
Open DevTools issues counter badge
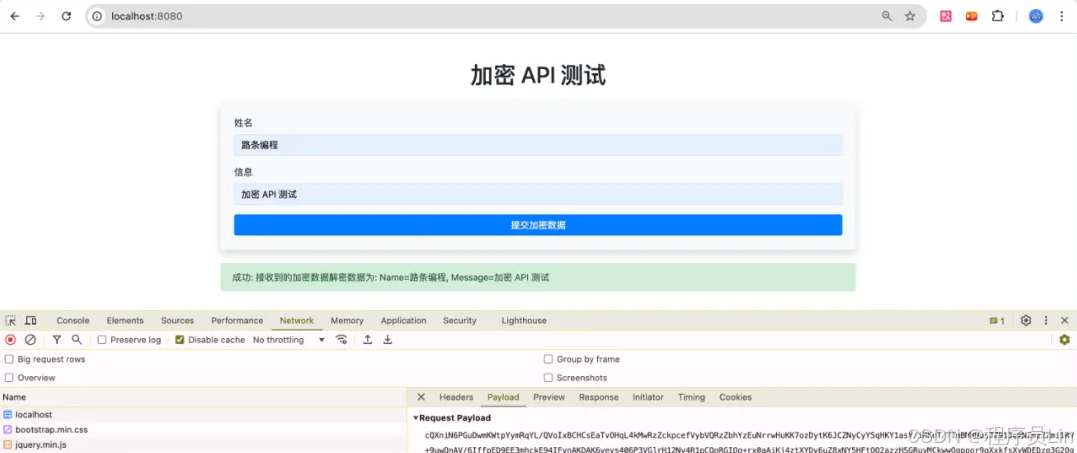[x=997, y=321]
